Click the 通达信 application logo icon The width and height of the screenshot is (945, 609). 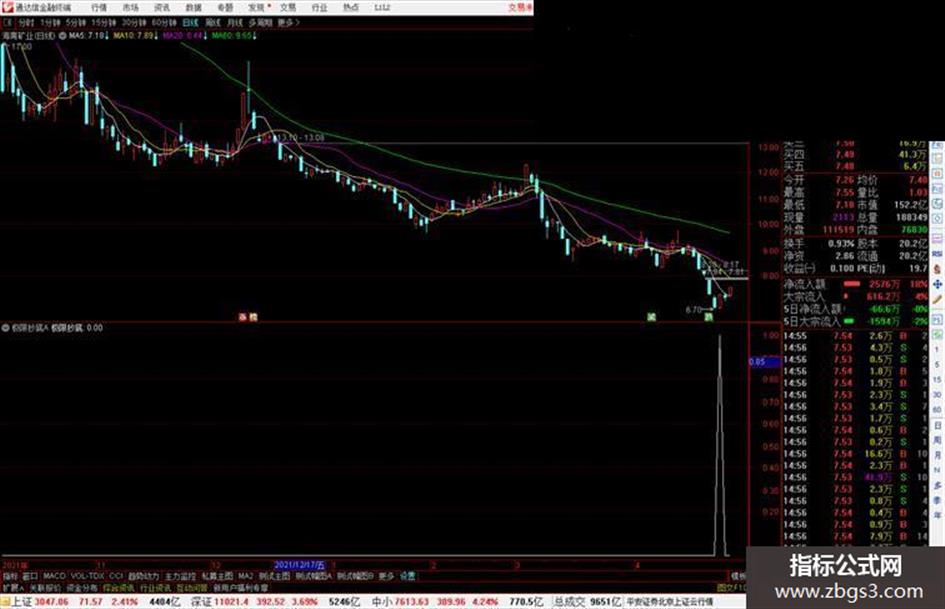tap(8, 7)
